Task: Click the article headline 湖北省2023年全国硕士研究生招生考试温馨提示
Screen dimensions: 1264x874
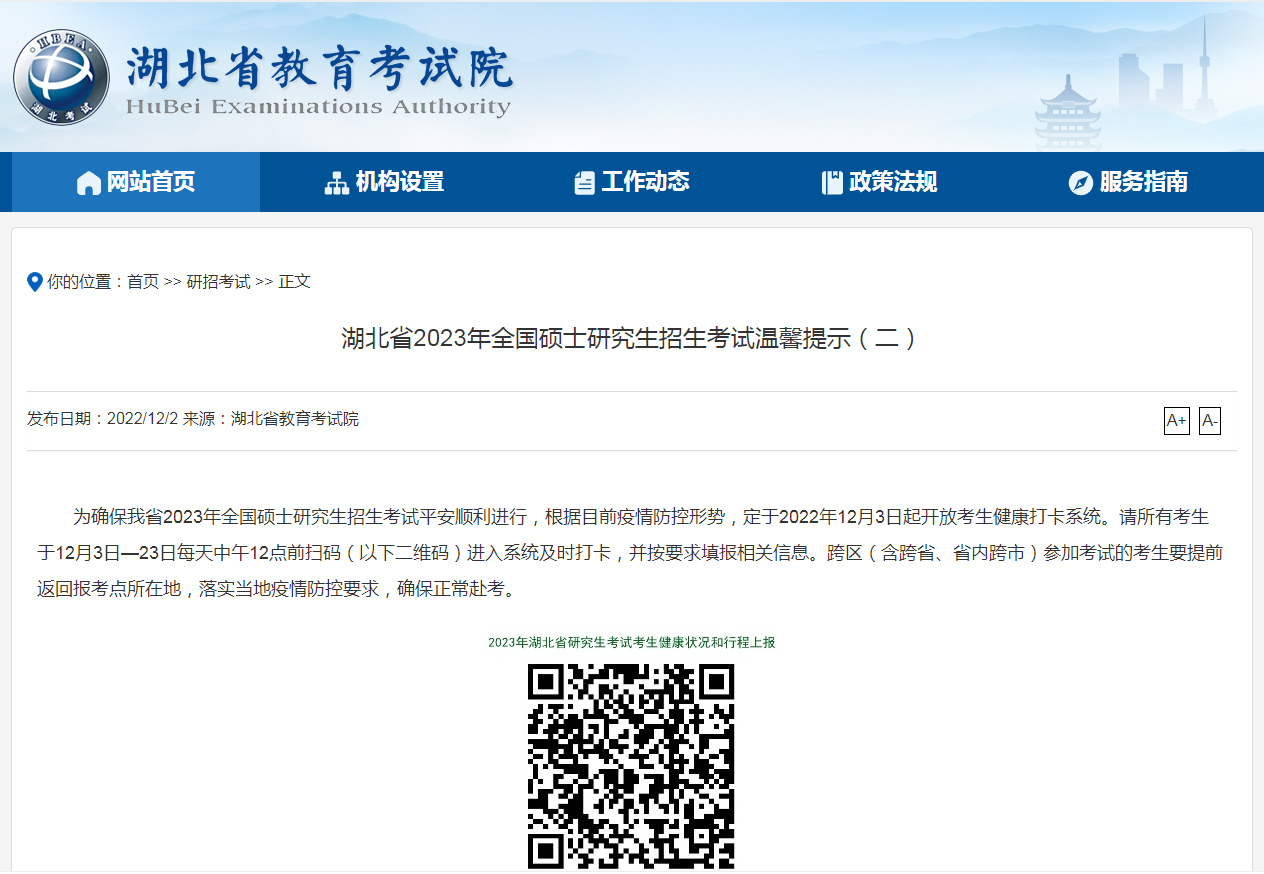Action: point(630,338)
